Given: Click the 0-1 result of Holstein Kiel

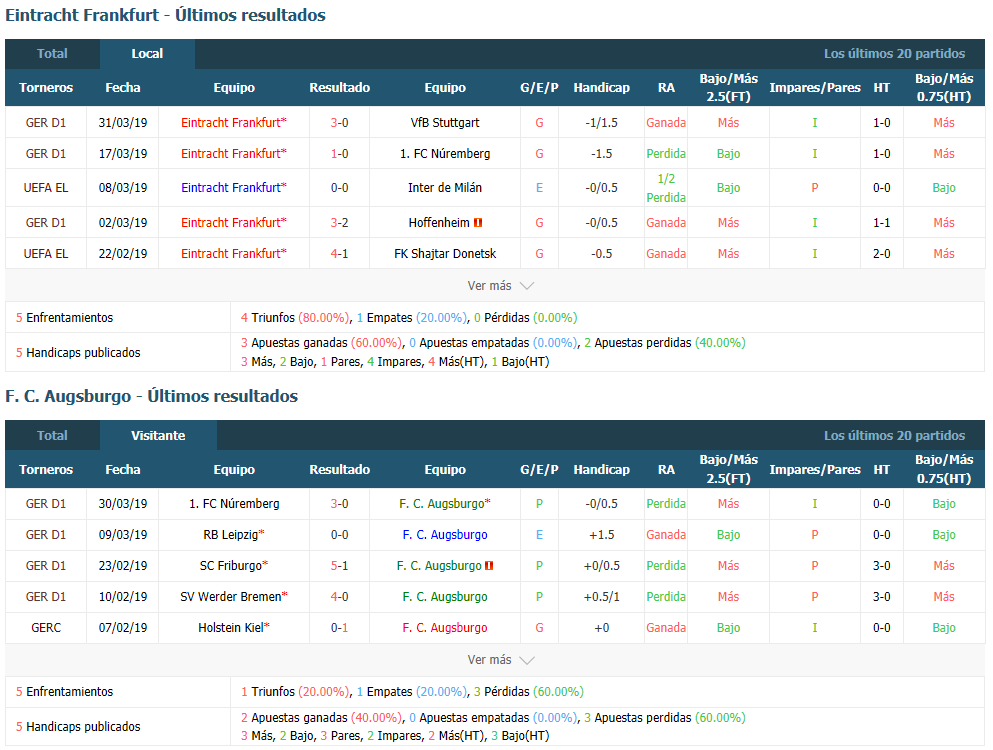Looking at the screenshot, I should click(x=339, y=628).
